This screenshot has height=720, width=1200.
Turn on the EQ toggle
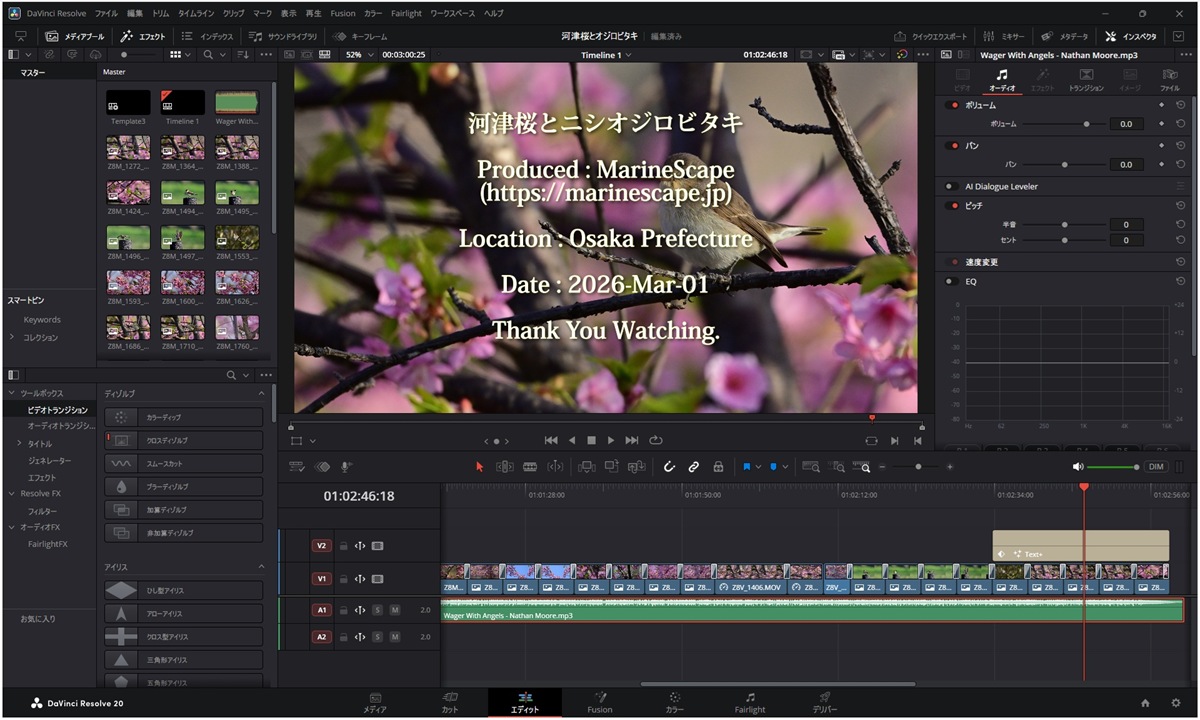coord(950,282)
